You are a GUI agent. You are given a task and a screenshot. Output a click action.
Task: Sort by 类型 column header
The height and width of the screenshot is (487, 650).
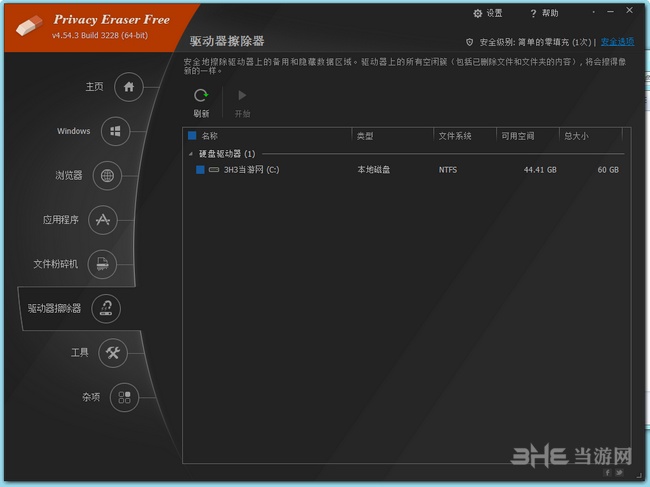tap(365, 136)
